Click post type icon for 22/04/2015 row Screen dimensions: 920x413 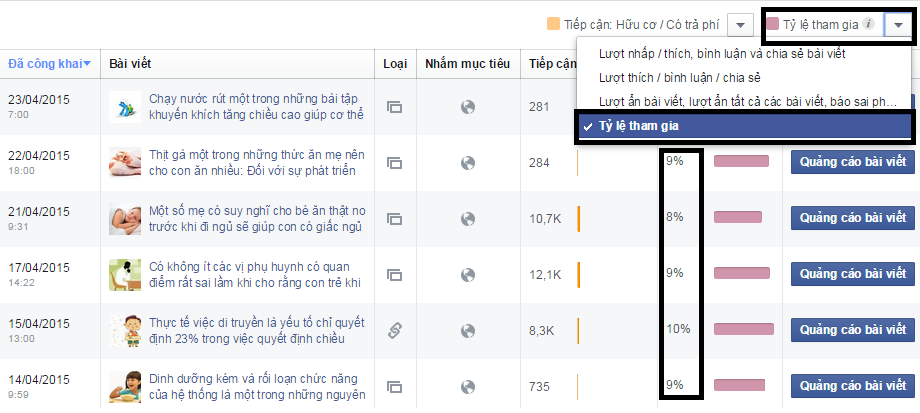pos(394,163)
